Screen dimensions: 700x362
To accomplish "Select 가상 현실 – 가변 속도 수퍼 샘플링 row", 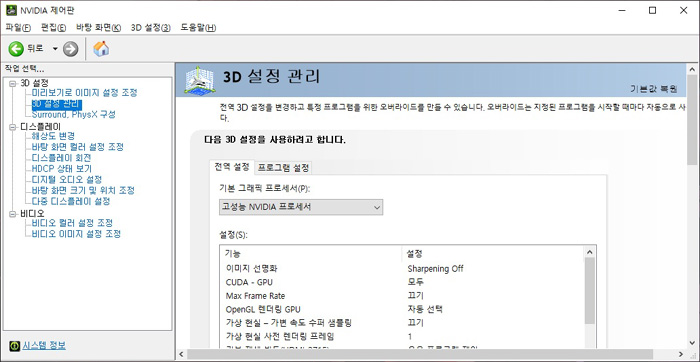I will (x=402, y=323).
